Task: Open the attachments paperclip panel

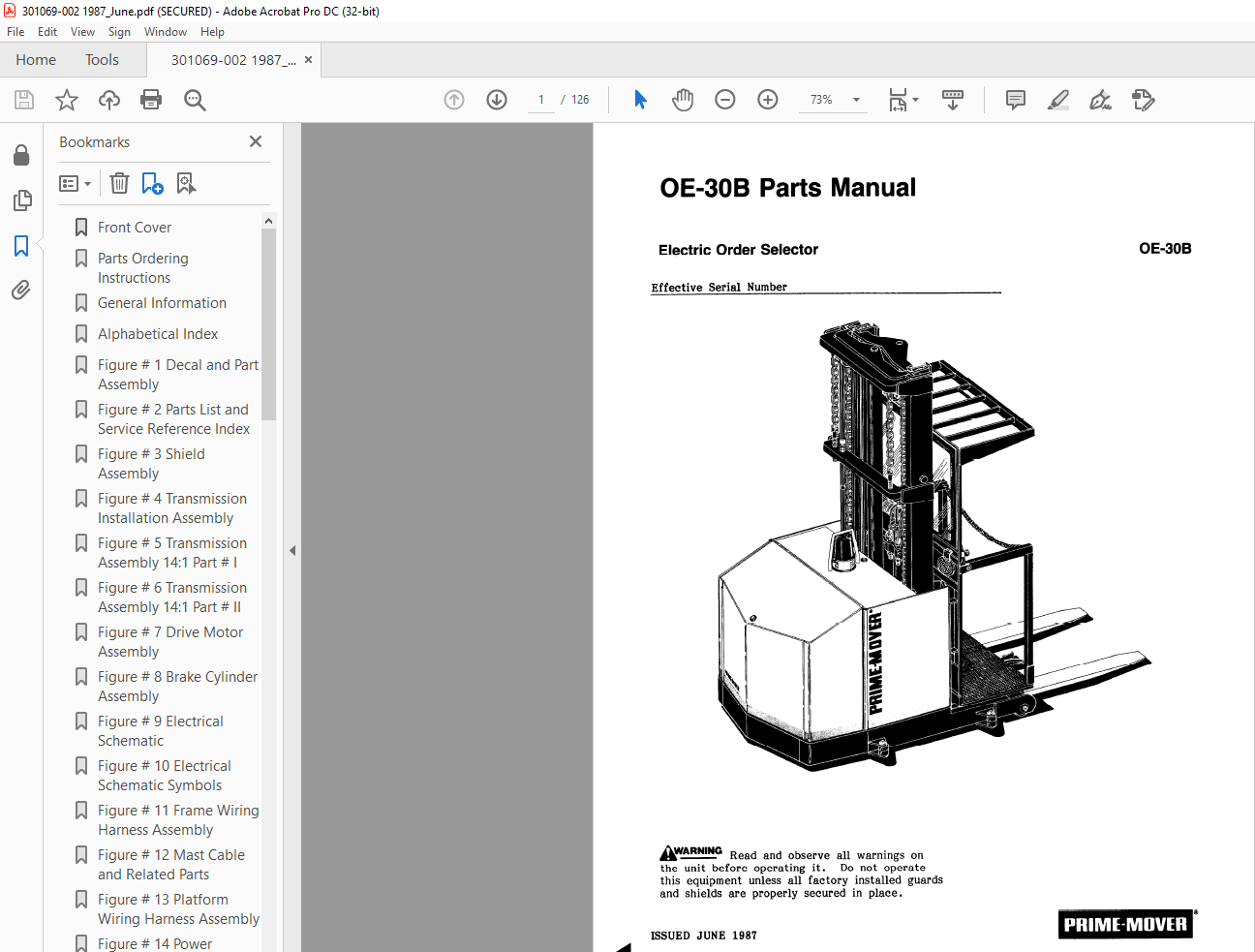Action: point(21,291)
